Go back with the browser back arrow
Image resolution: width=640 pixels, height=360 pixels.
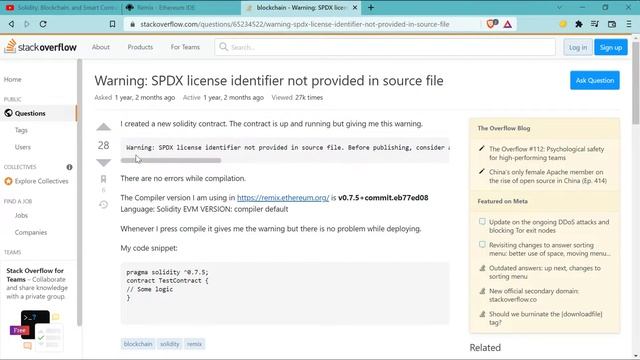(x=11, y=24)
